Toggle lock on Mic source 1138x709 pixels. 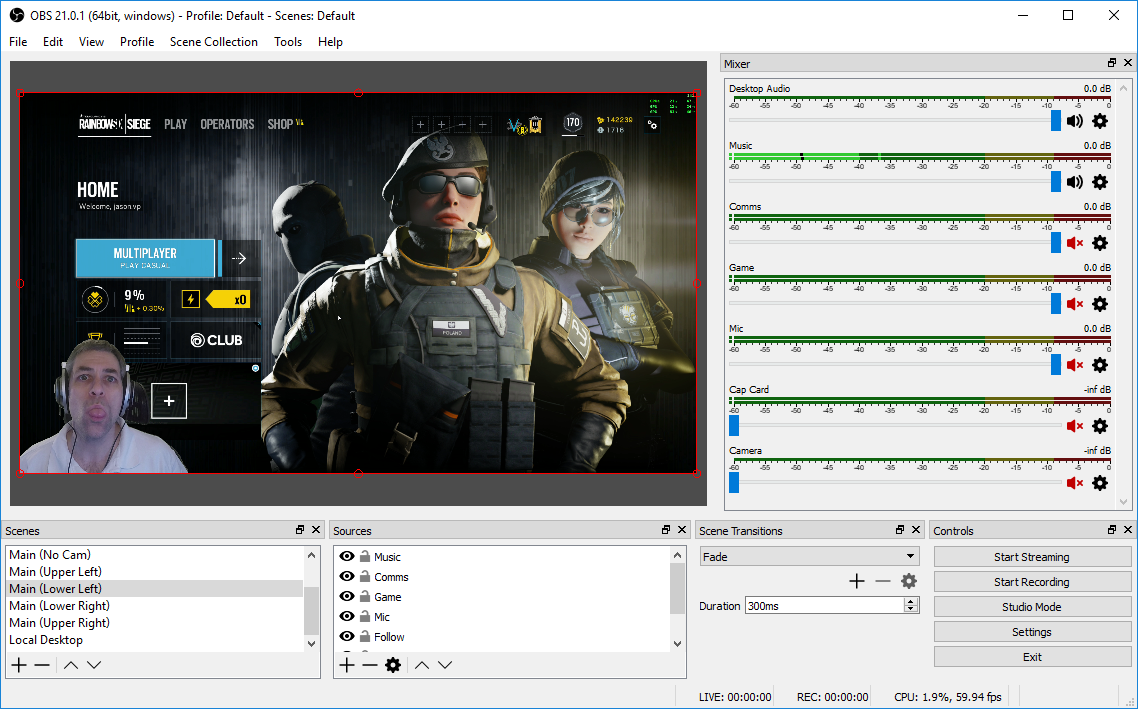pos(365,616)
